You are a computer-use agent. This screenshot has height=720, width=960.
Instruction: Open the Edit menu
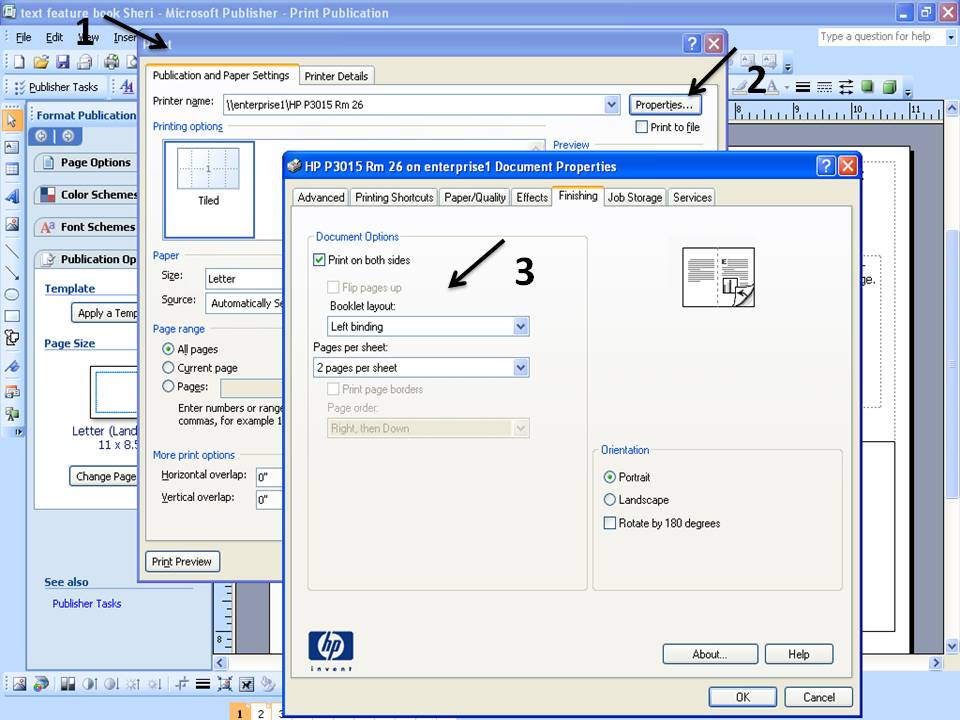[x=54, y=37]
